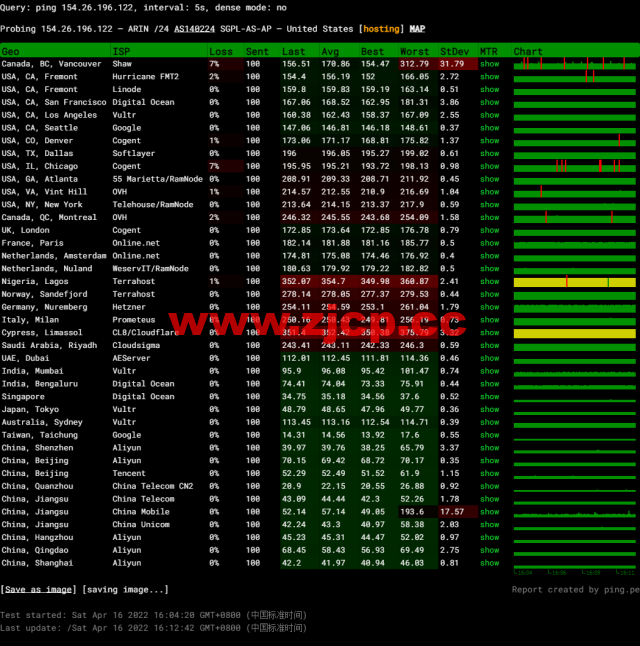Show MTR for Jiangsu China Unicom
Image resolution: width=640 pixels, height=646 pixels.
(x=490, y=524)
